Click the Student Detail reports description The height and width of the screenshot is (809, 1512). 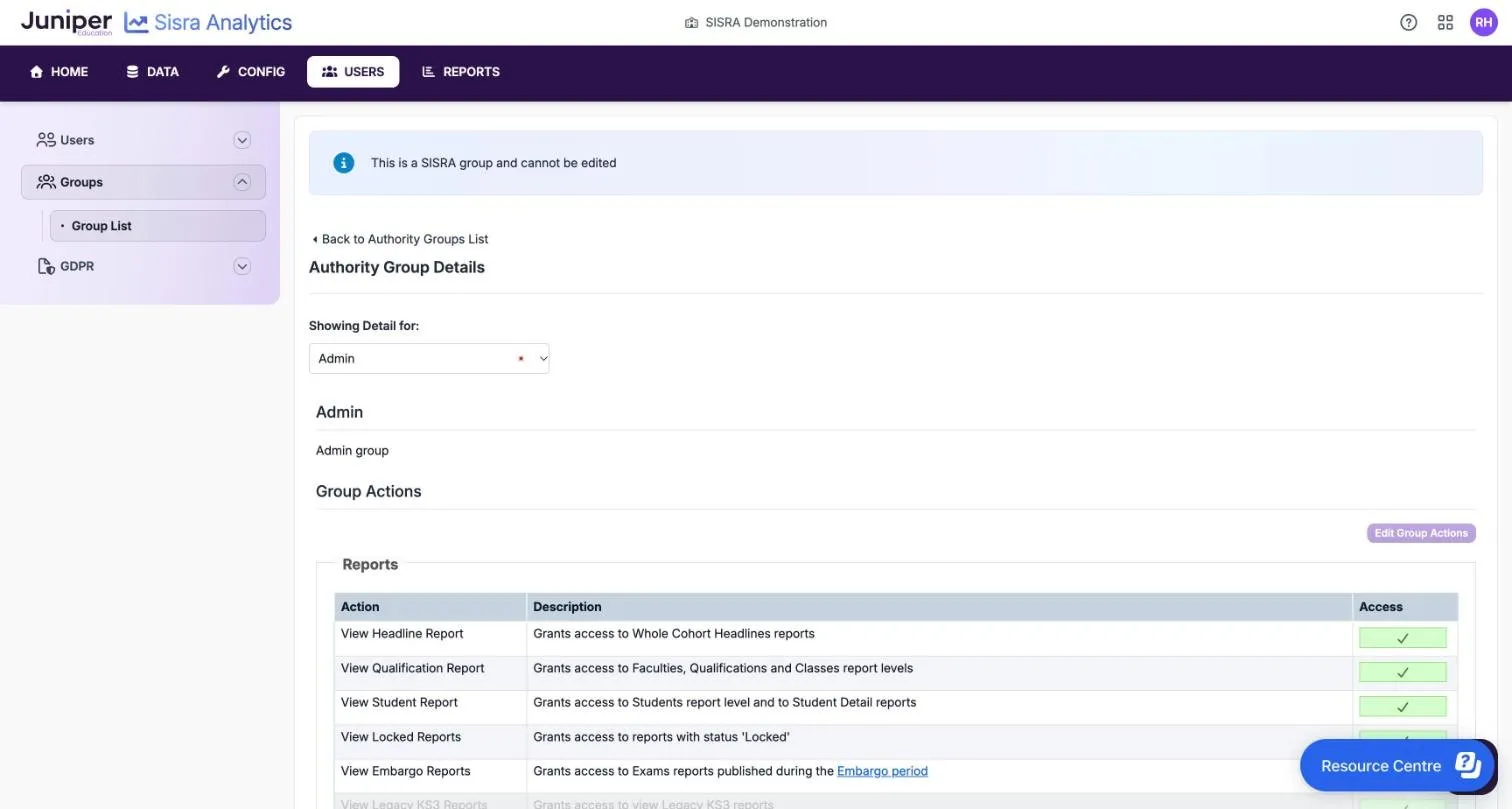point(725,702)
